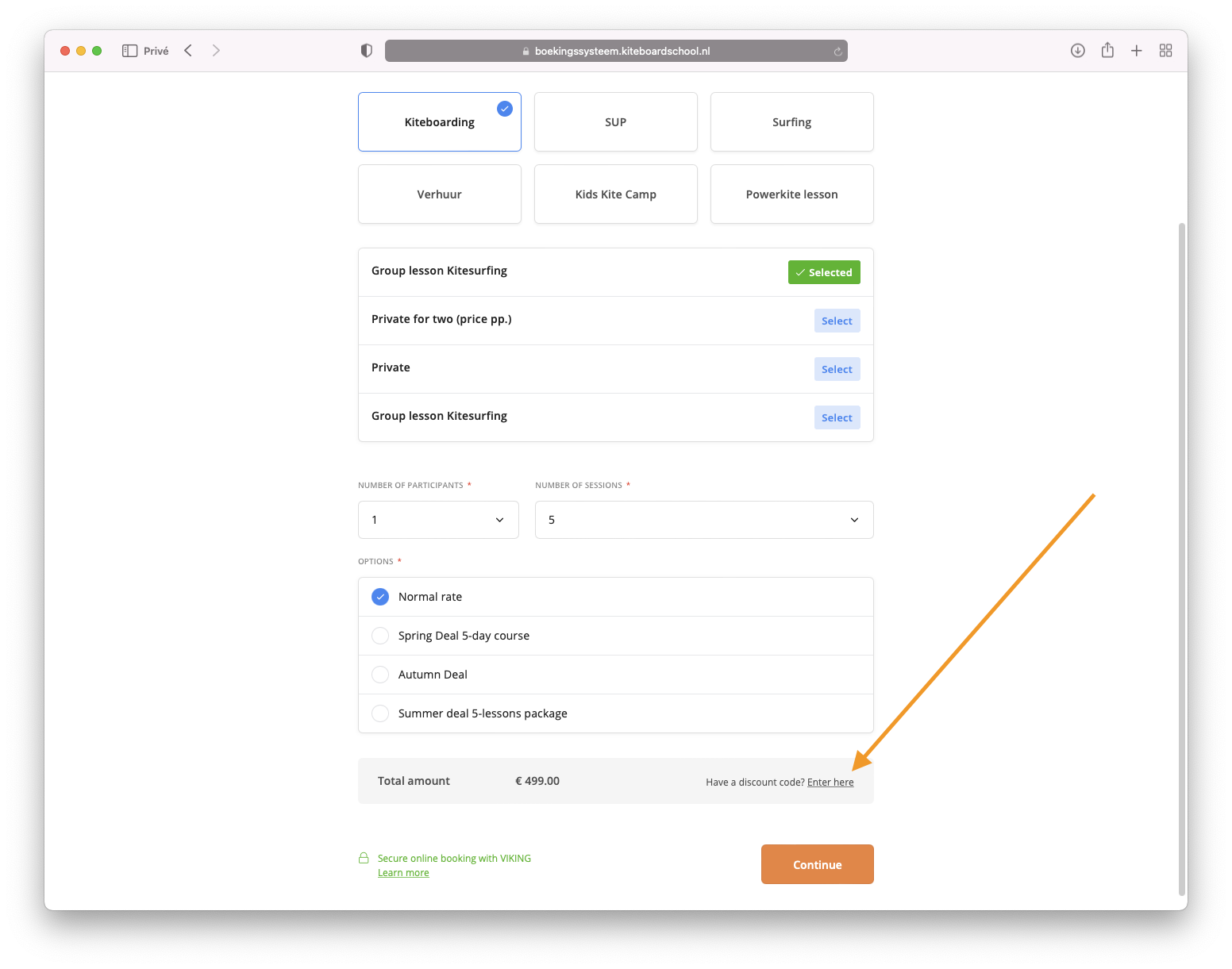Select Summer deal 5-lessons package option

coord(380,713)
